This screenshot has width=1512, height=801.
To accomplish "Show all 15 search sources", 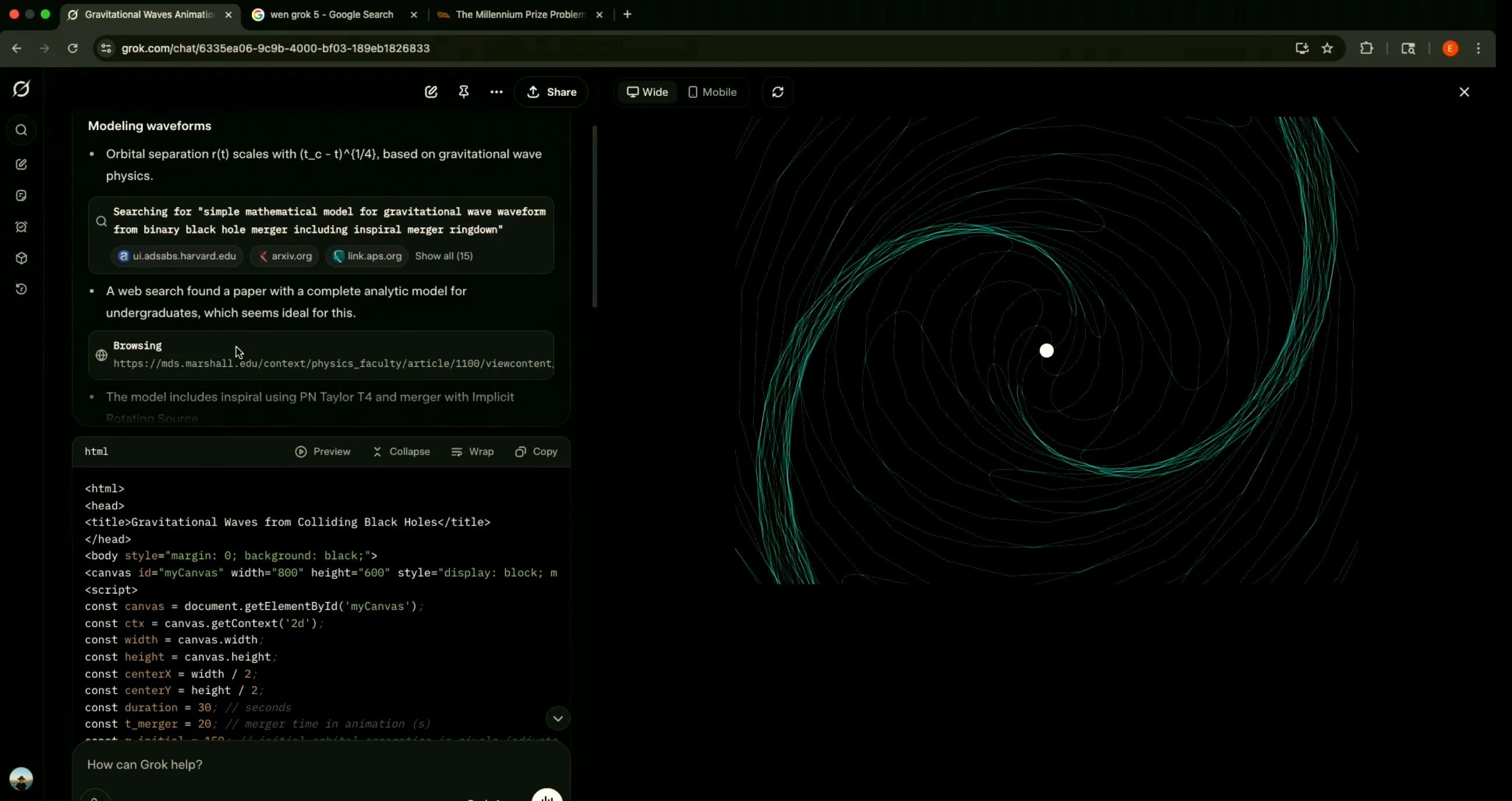I will (444, 256).
